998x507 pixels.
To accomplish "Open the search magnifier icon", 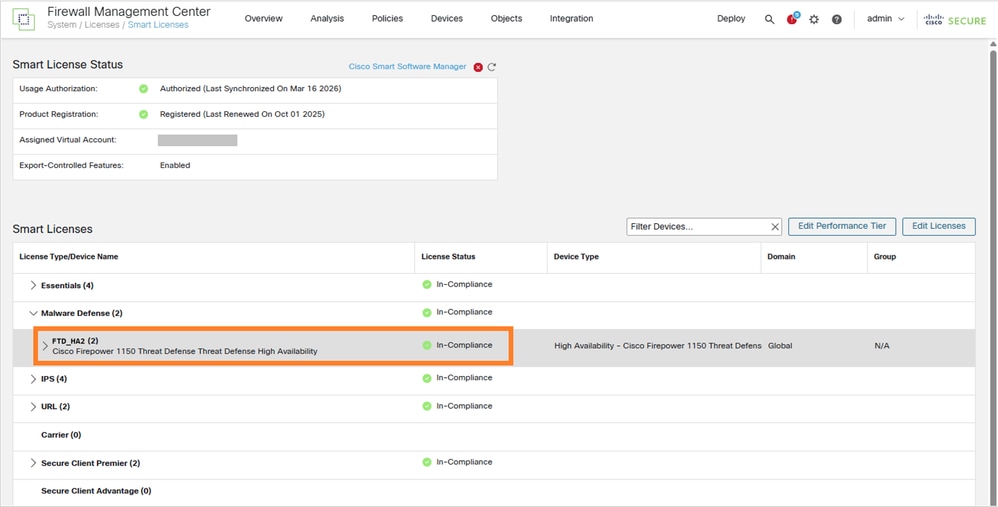I will (770, 20).
